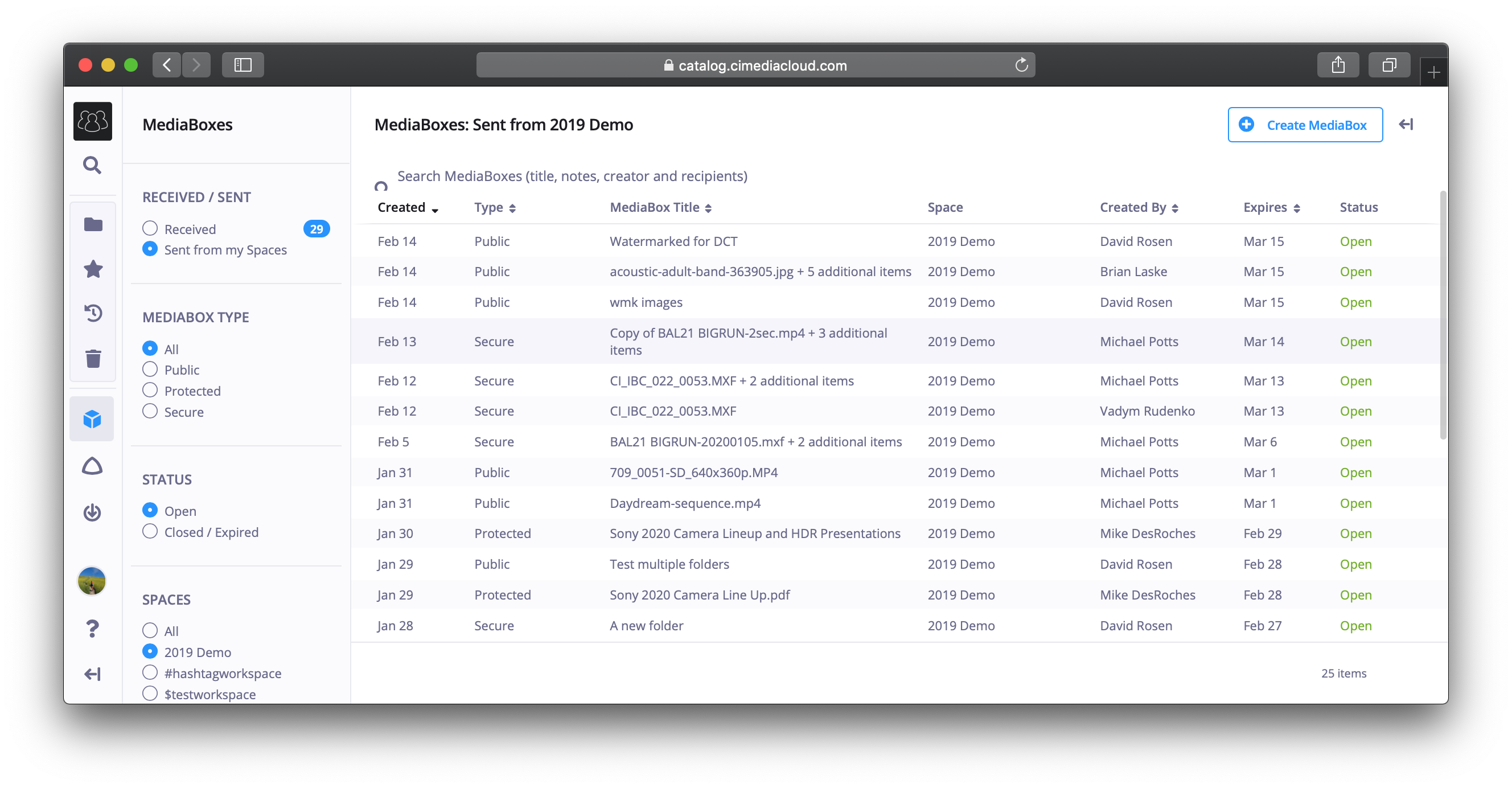Open Test multiple folders mediabox
This screenshot has width=1512, height=788.
pos(669,564)
